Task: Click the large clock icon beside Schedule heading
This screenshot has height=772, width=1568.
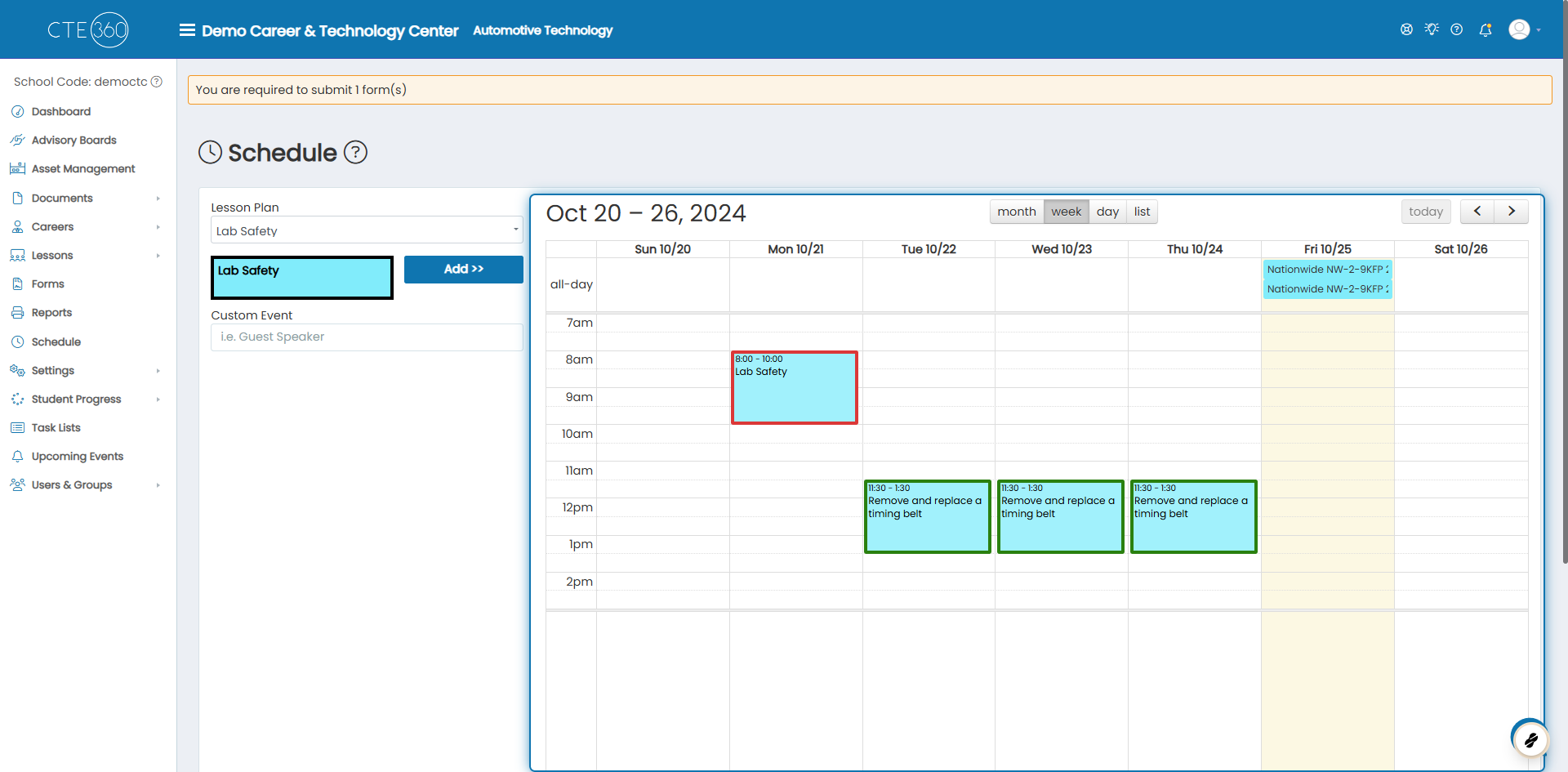Action: pos(211,152)
